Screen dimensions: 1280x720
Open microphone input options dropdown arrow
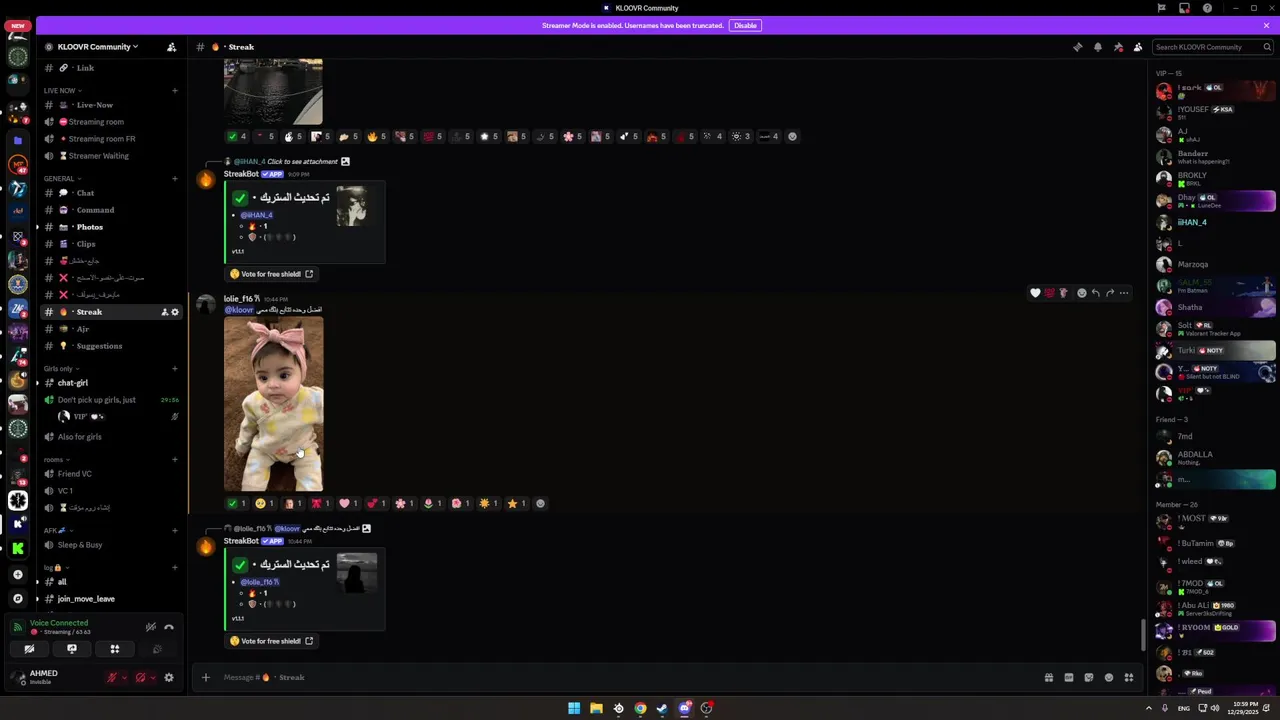[x=124, y=677]
